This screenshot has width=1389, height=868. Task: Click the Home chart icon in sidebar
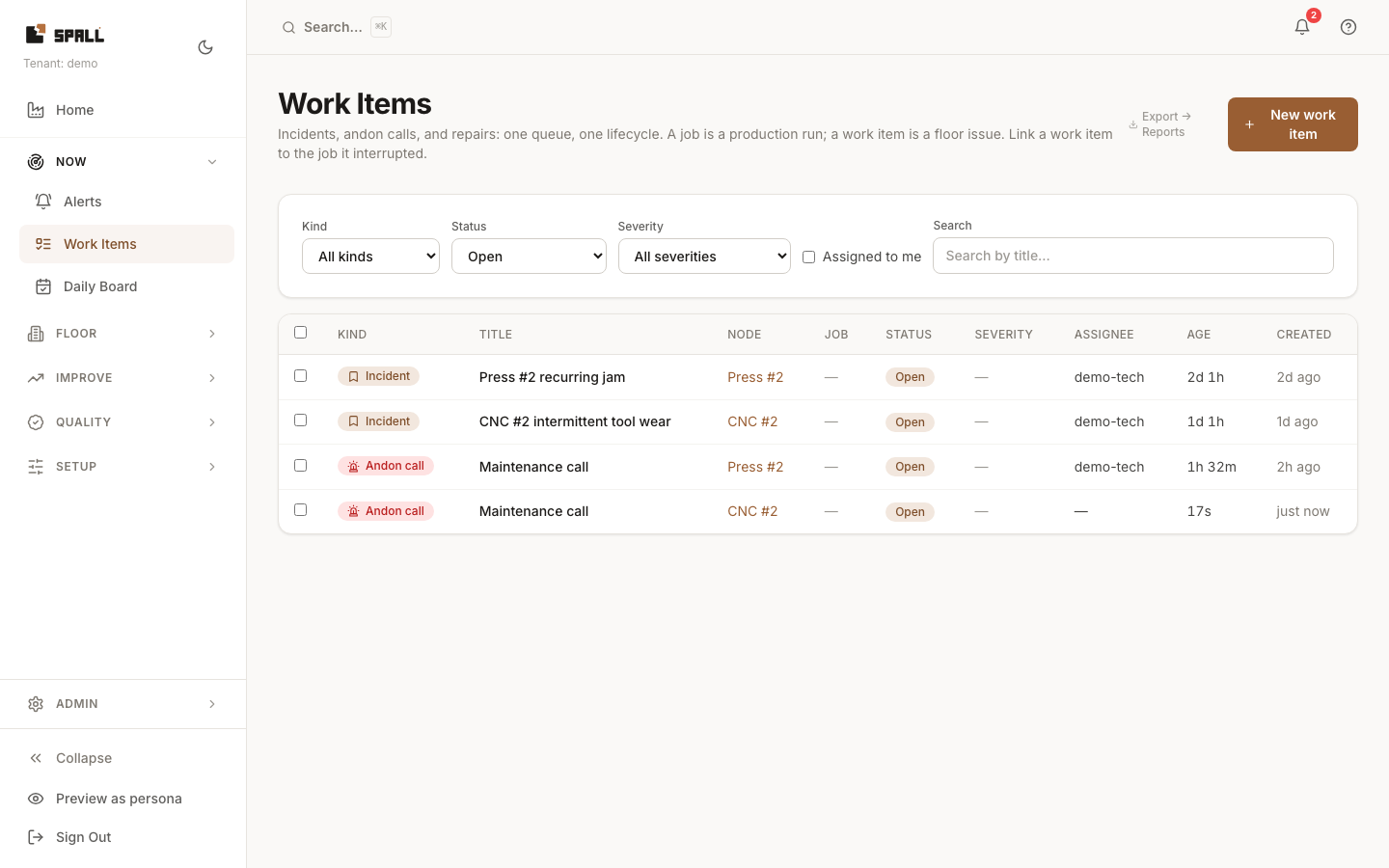point(36,110)
